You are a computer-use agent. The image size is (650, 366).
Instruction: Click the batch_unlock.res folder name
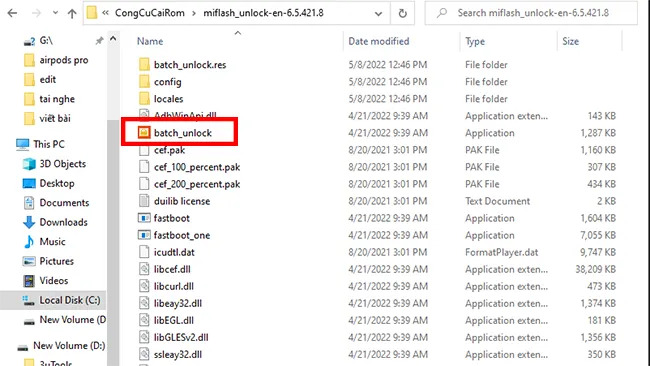coord(190,65)
